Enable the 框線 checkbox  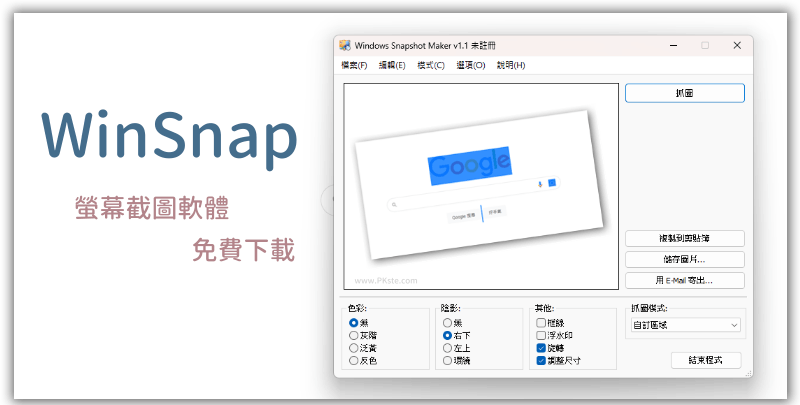coord(551,323)
